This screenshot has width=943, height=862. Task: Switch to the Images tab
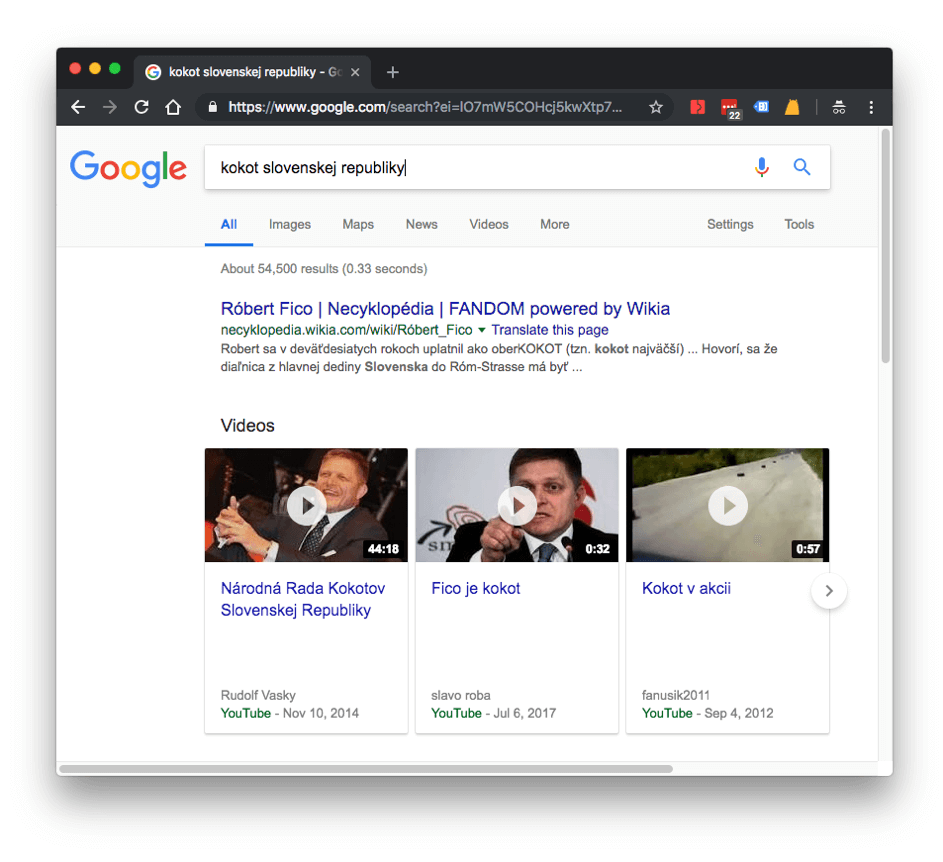pyautogui.click(x=290, y=224)
